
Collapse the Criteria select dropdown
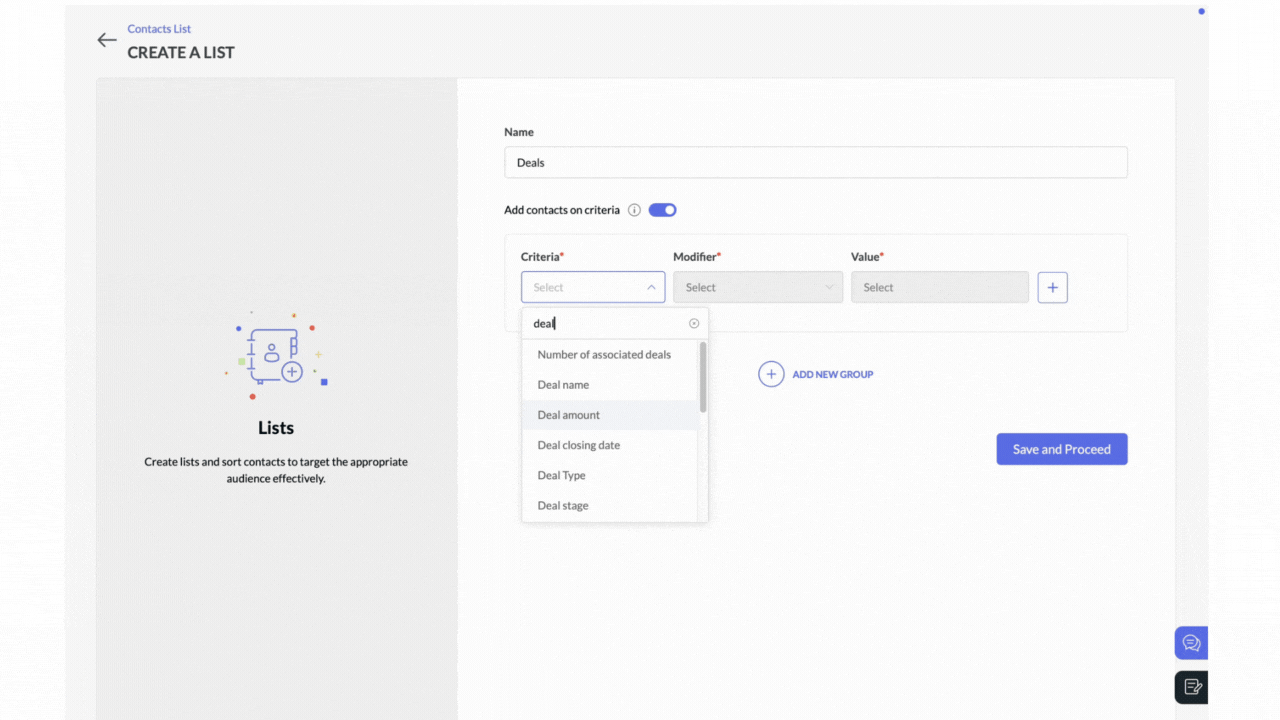[x=593, y=287]
